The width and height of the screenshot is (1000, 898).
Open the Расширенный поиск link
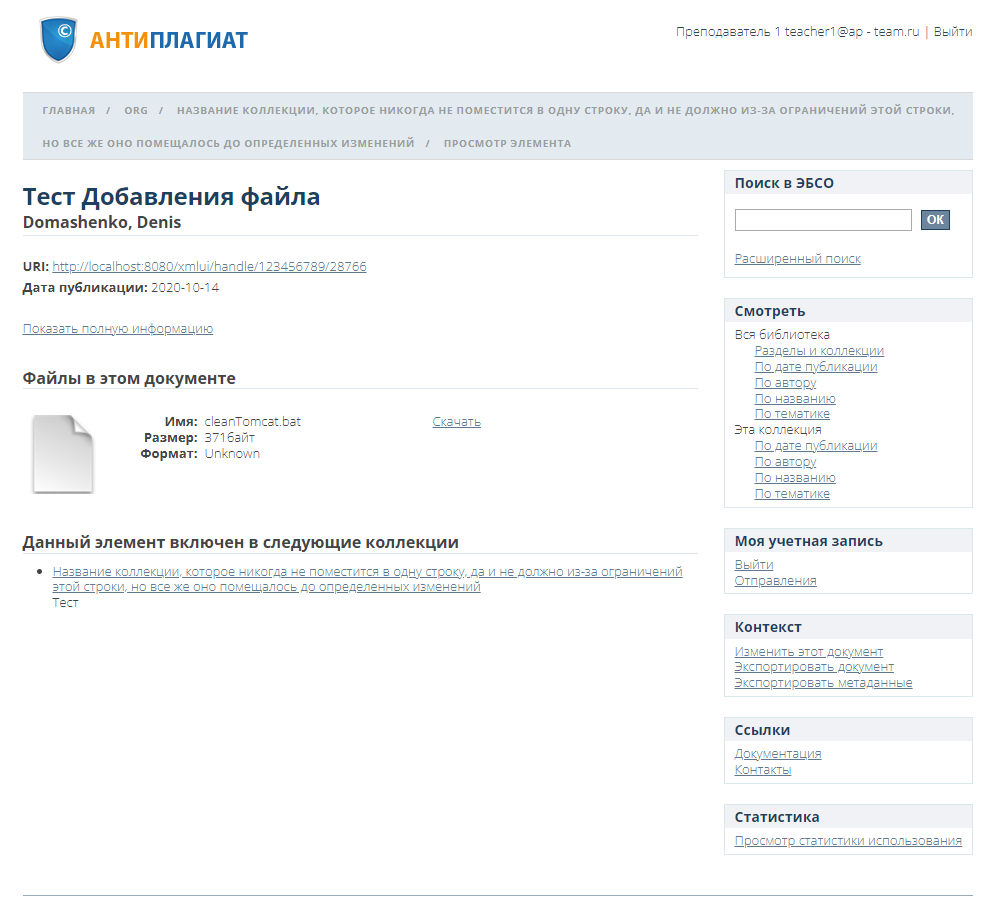[x=797, y=259]
